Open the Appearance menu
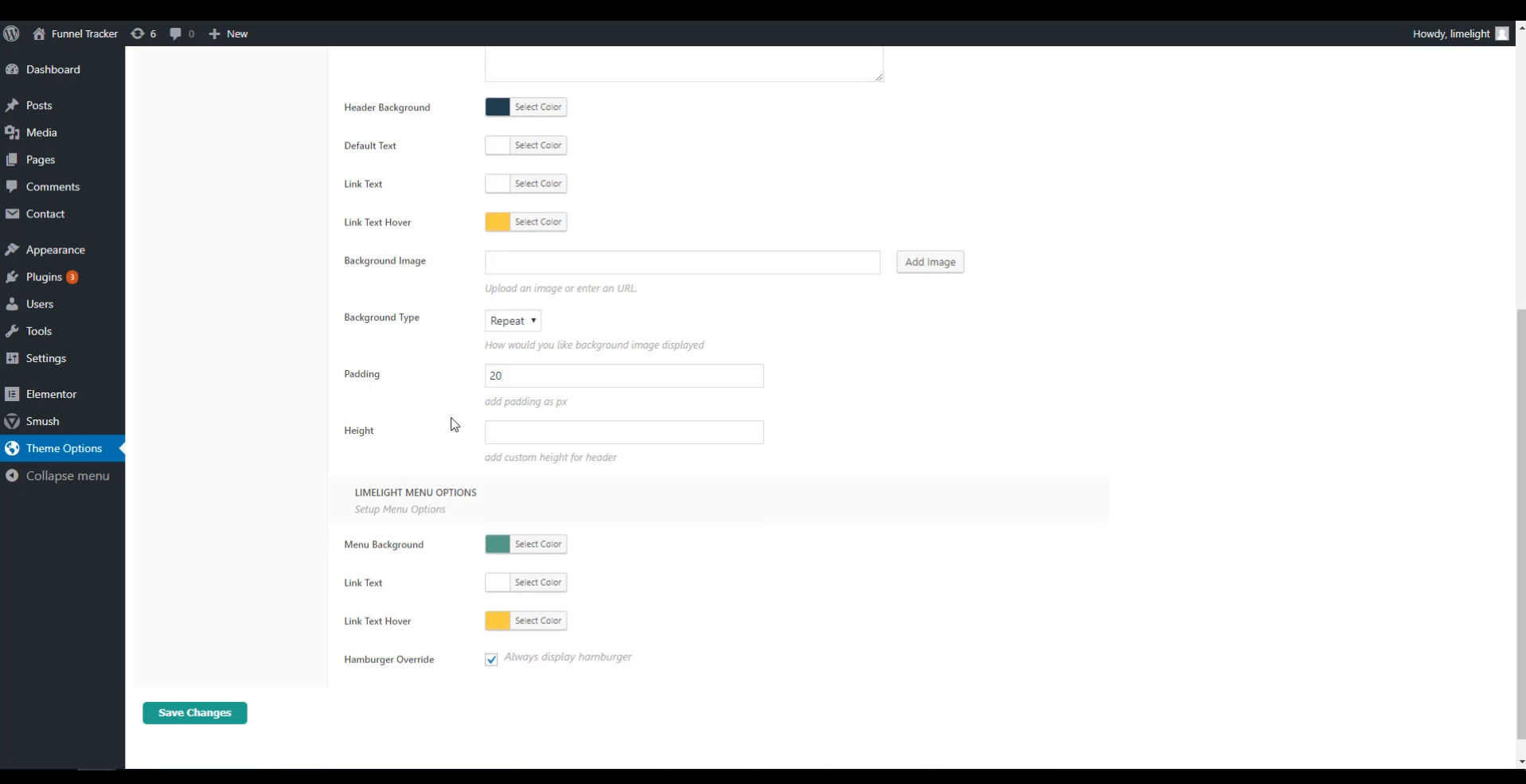 pos(55,250)
